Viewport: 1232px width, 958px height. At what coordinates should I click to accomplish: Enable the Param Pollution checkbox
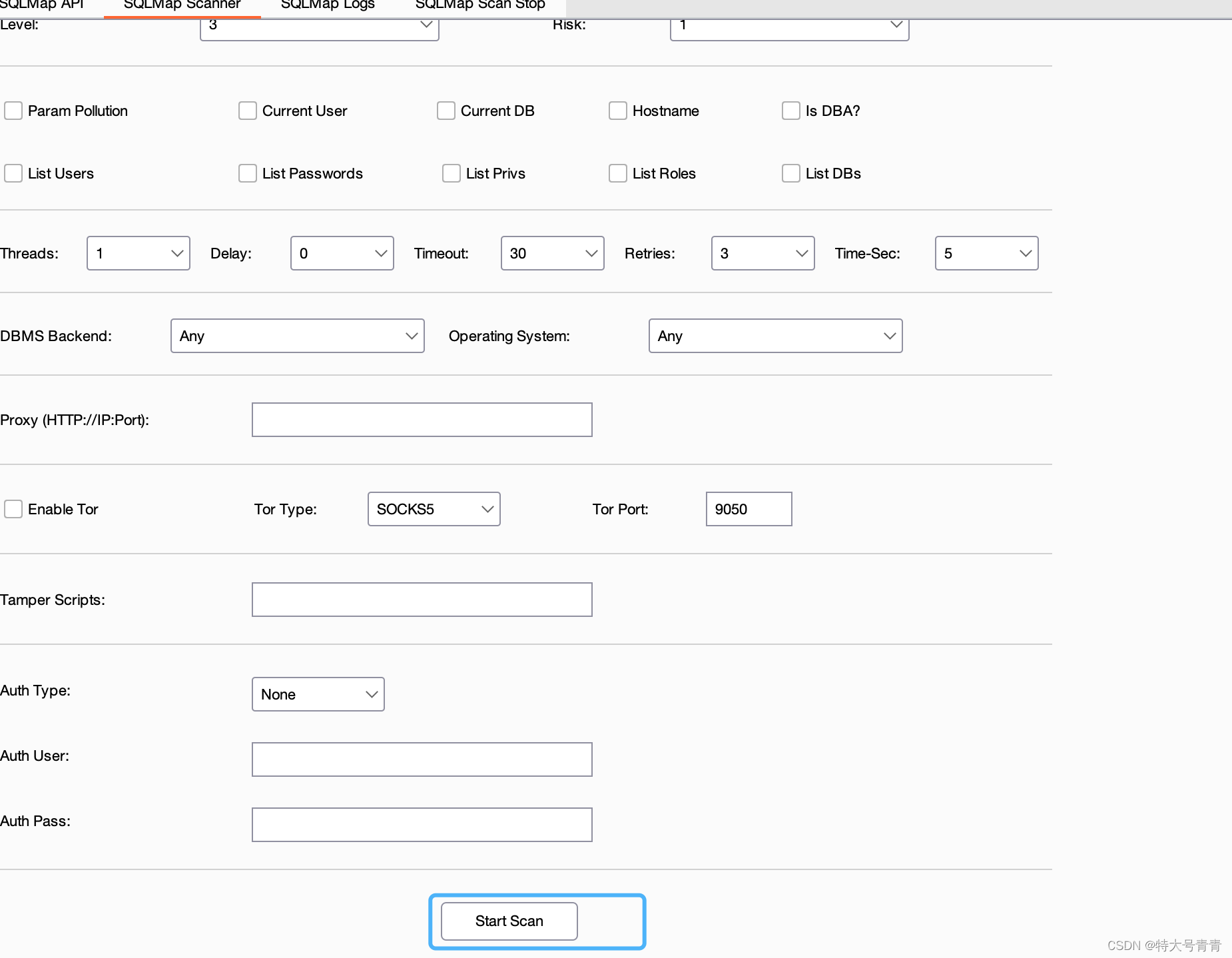(13, 111)
